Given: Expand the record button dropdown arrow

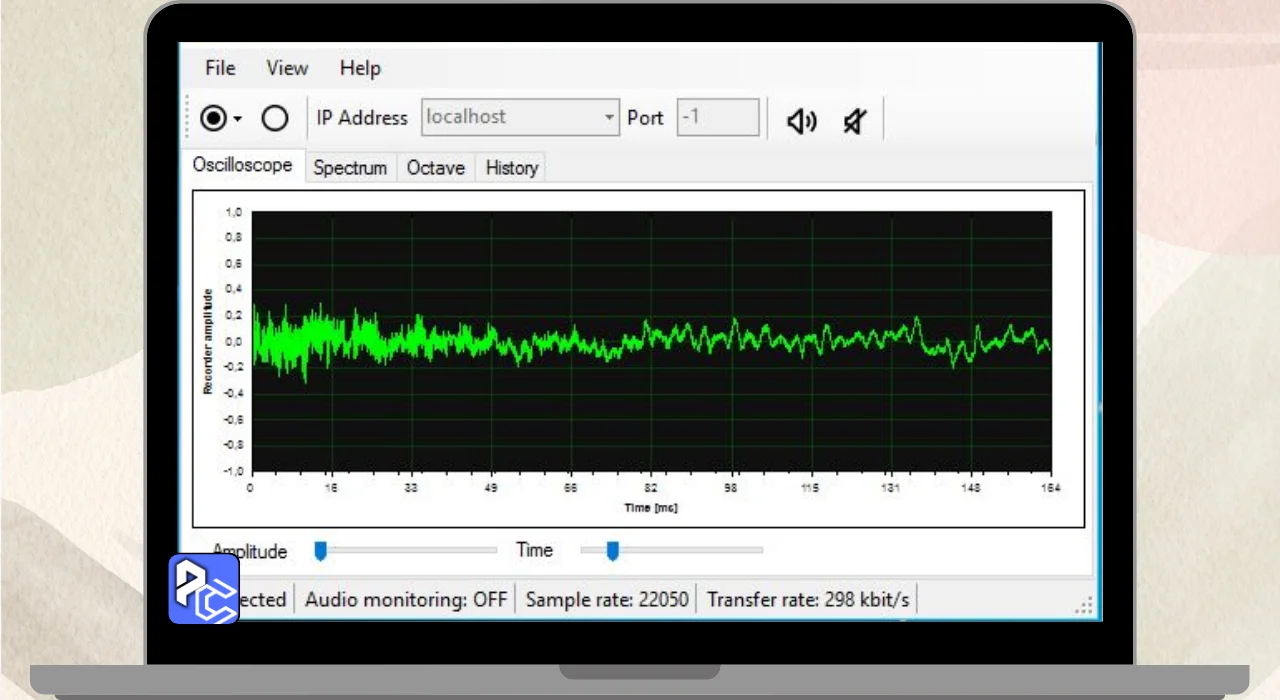Looking at the screenshot, I should (x=238, y=120).
